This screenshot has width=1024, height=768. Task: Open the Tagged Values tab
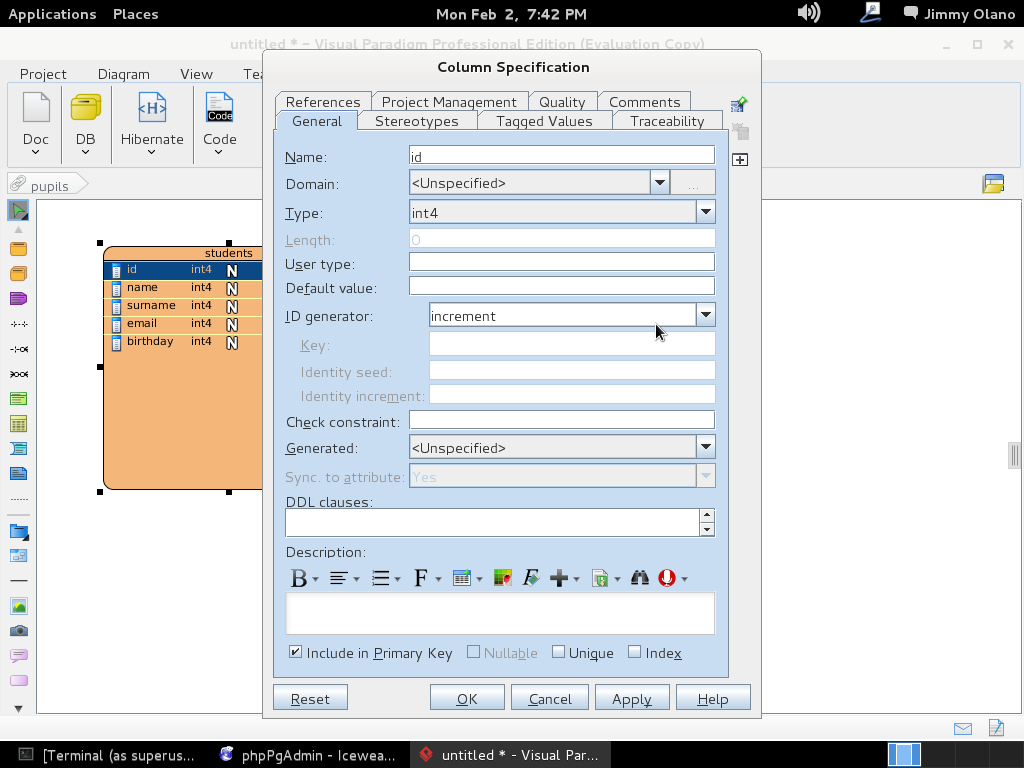pos(544,121)
